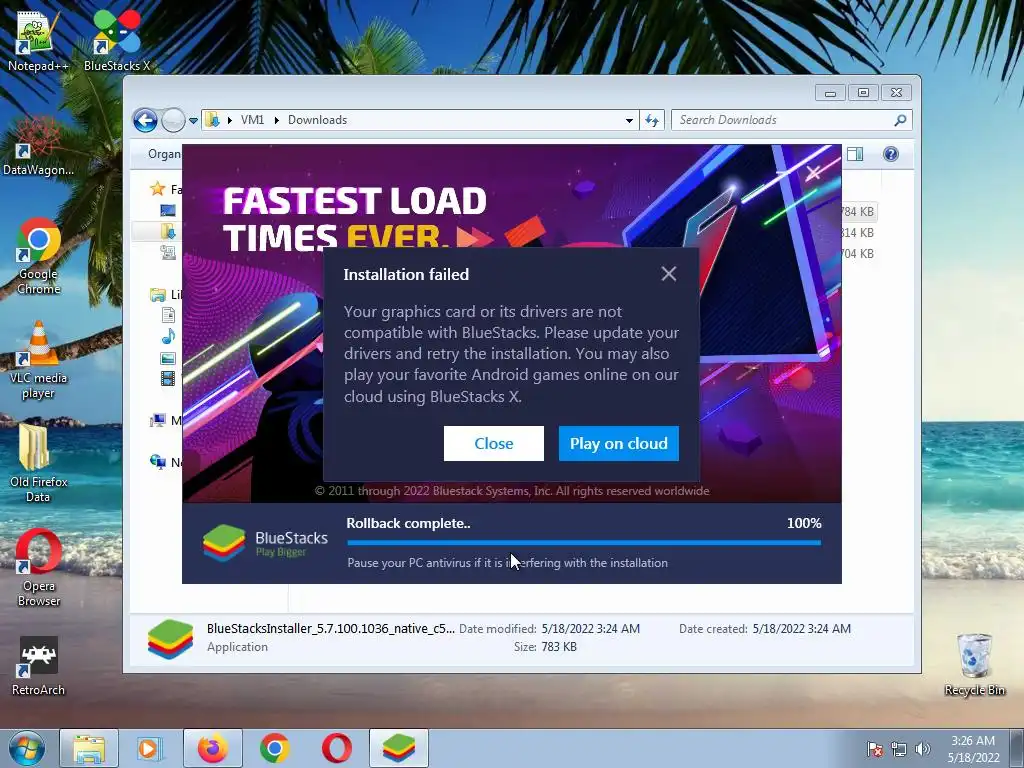Open Opera from the taskbar

pos(336,748)
